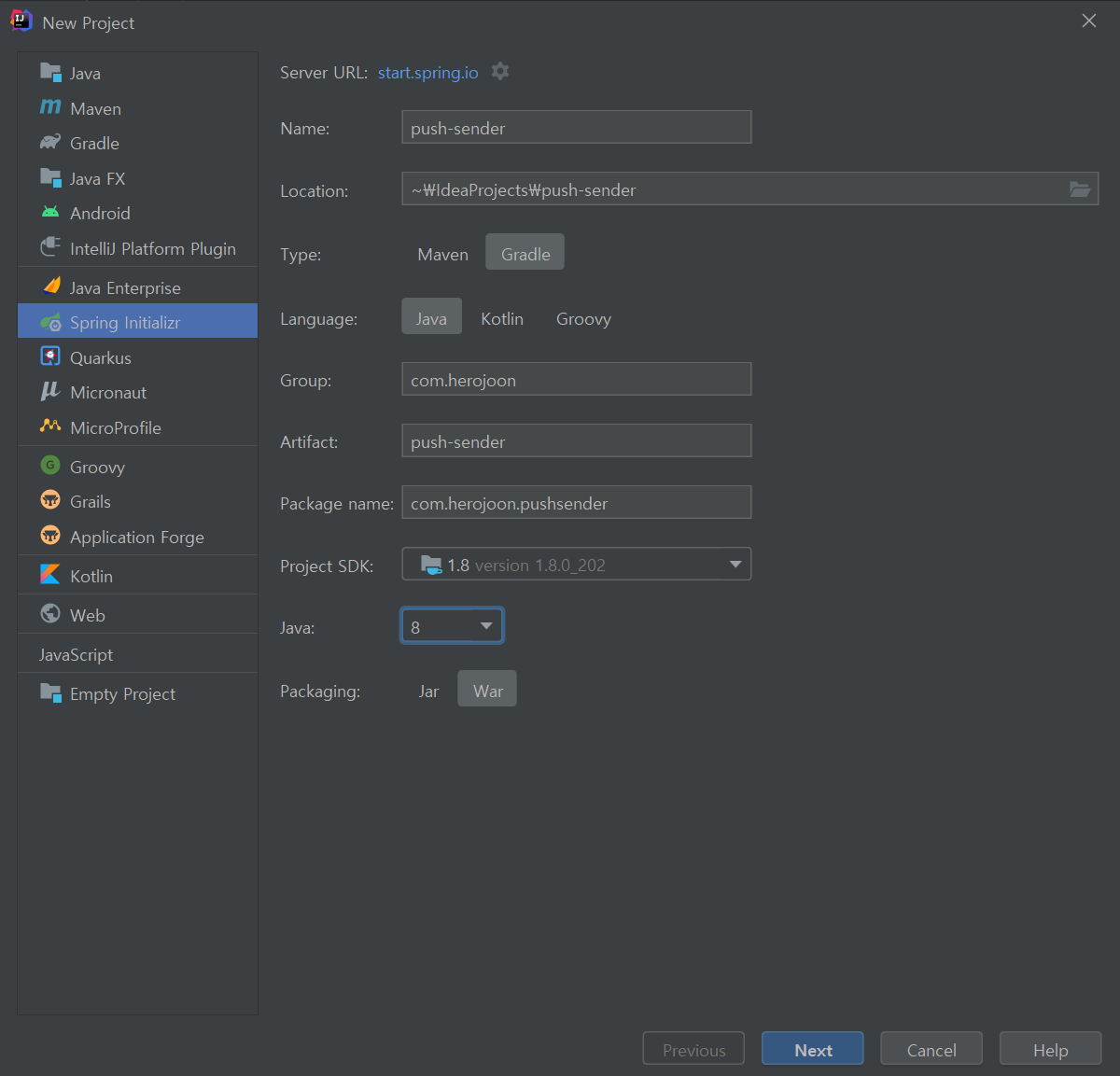Click the IntelliJ IDEA logo in title bar
Screen dimensions: 1120x1076
pyautogui.click(x=21, y=21)
